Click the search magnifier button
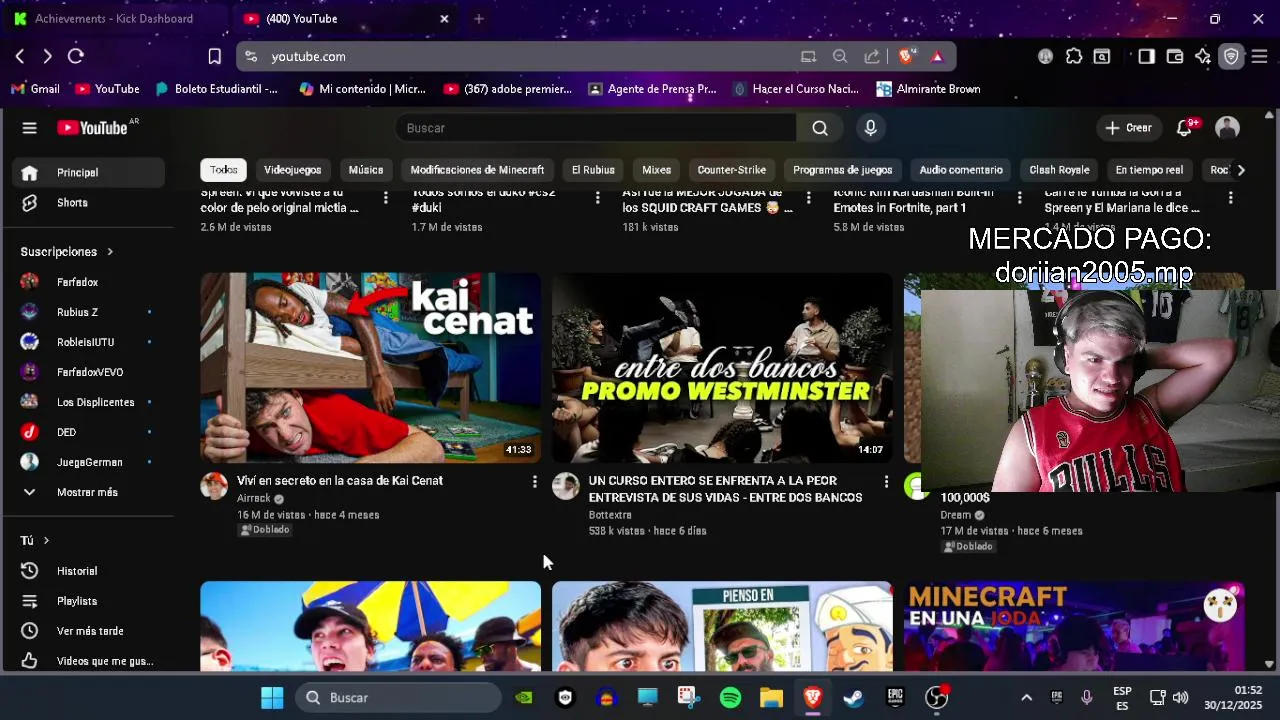The height and width of the screenshot is (720, 1280). click(x=820, y=128)
